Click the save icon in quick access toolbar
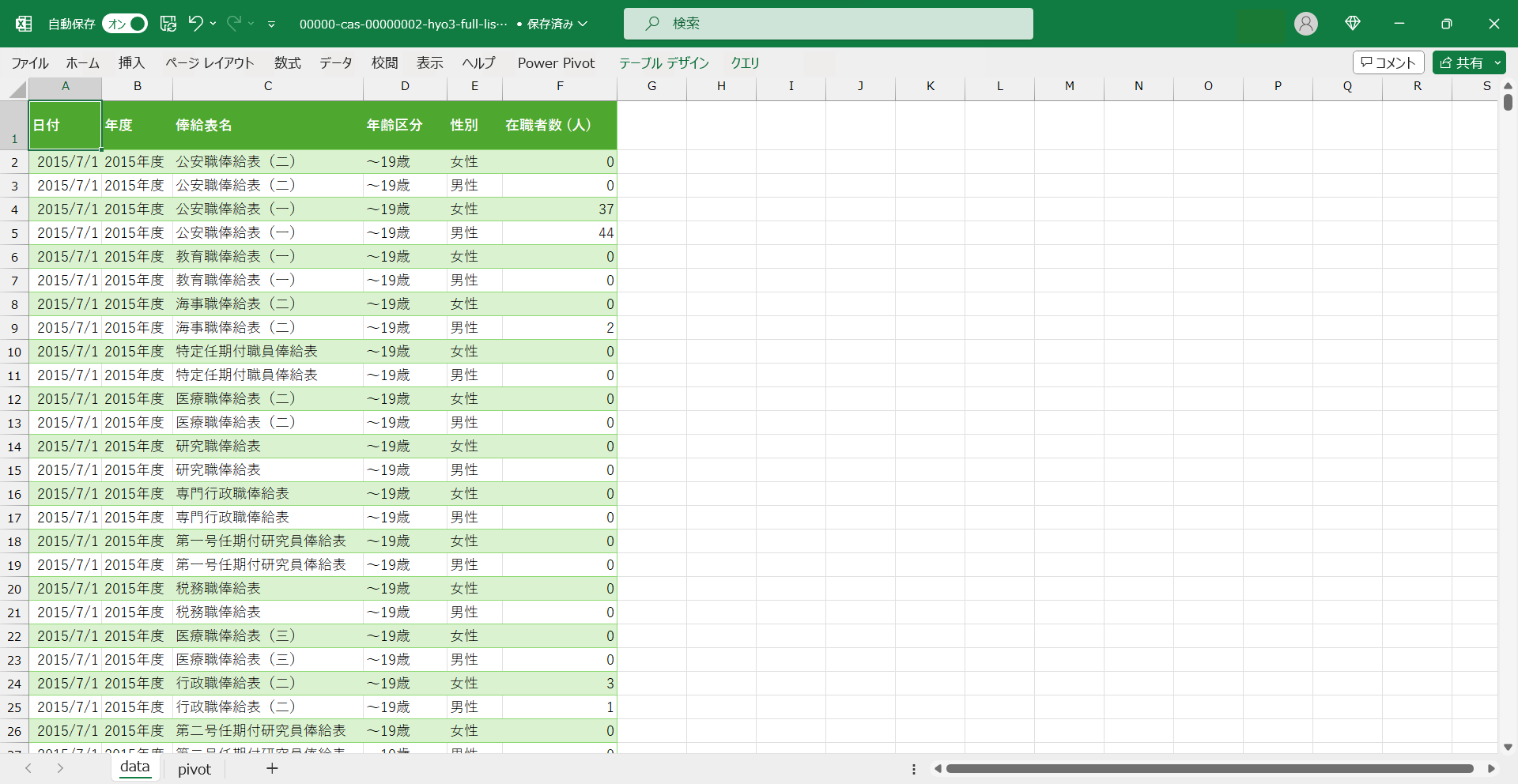The height and width of the screenshot is (784, 1518). click(168, 24)
